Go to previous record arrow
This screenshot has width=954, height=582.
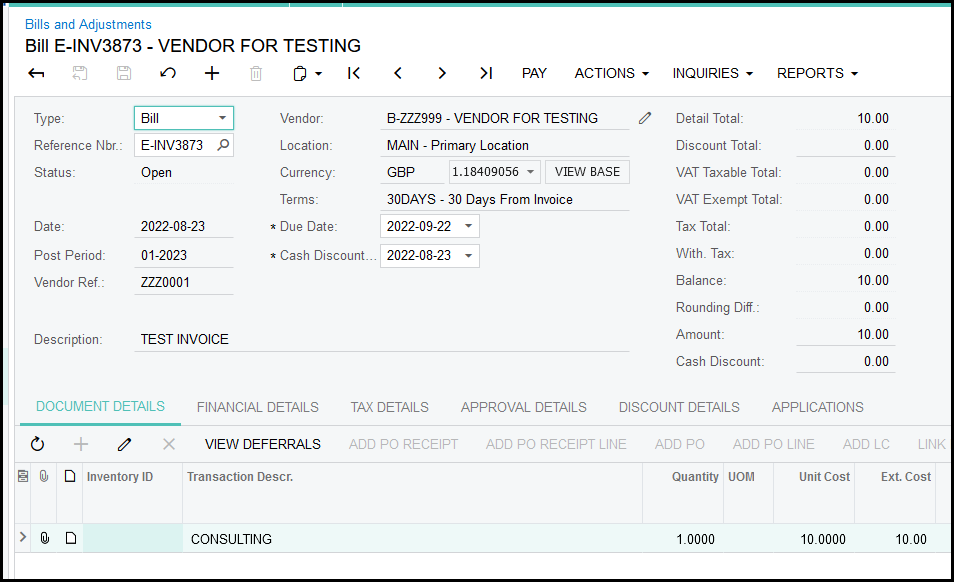(398, 73)
